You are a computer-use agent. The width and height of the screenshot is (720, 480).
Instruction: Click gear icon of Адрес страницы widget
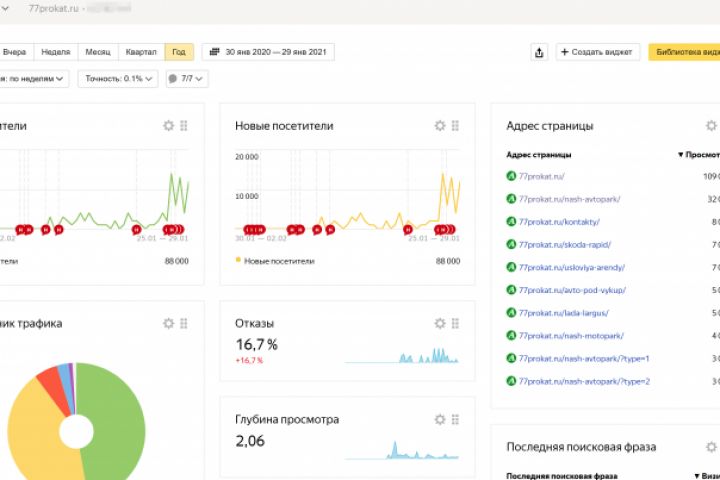pos(711,125)
